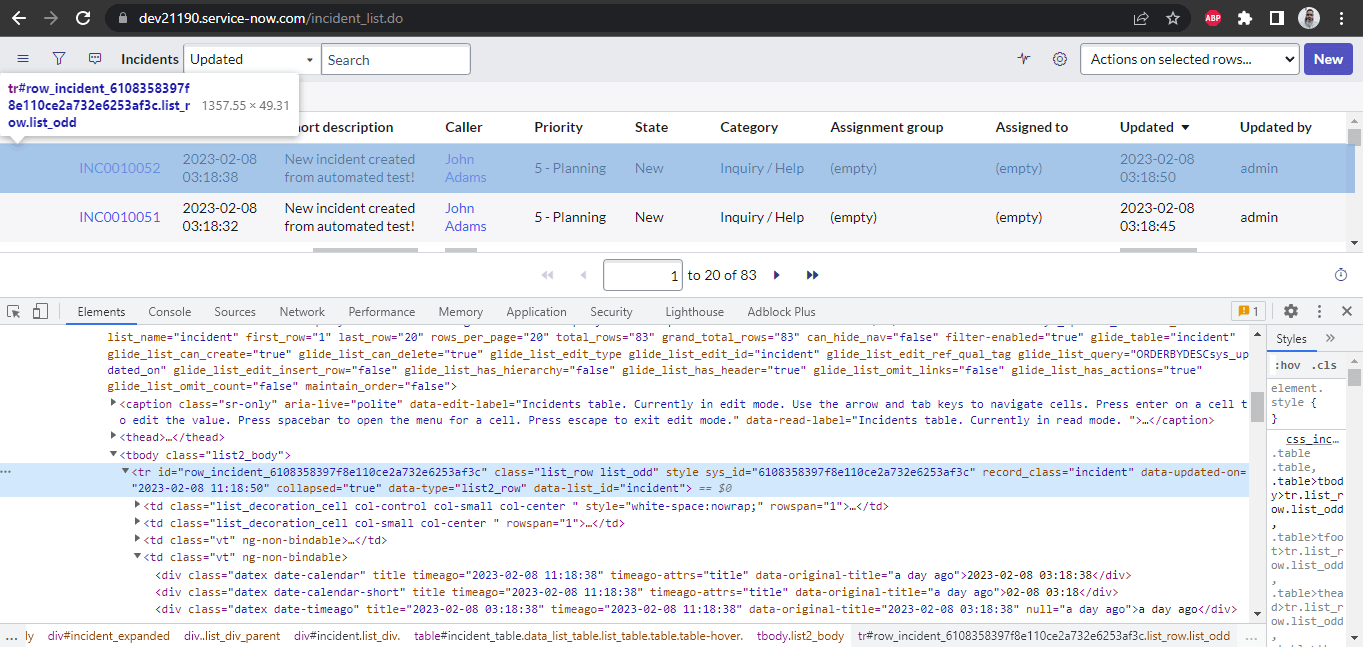Image resolution: width=1363 pixels, height=647 pixels.
Task: Click the filter funnel icon
Action: pyautogui.click(x=59, y=59)
